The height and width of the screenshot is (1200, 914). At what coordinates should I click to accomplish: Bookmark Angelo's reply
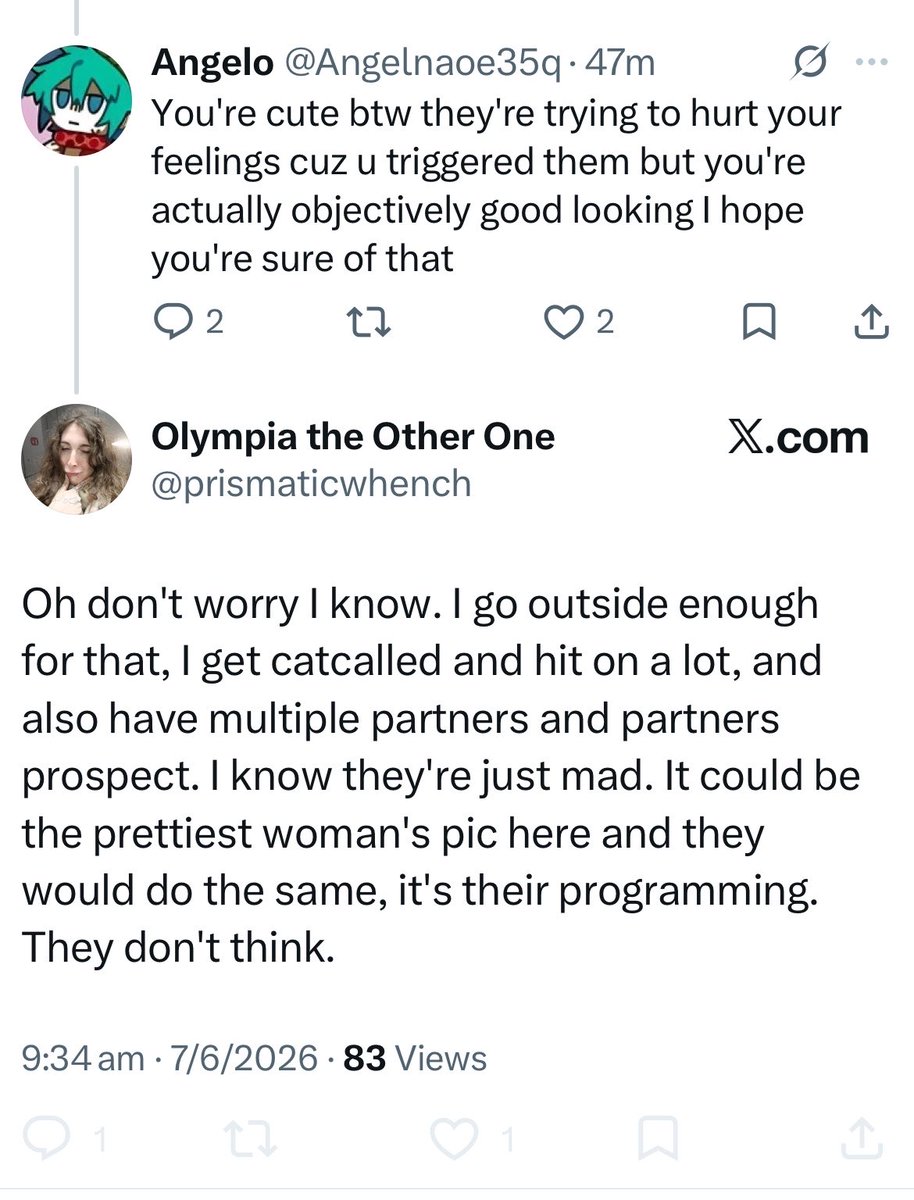point(759,322)
